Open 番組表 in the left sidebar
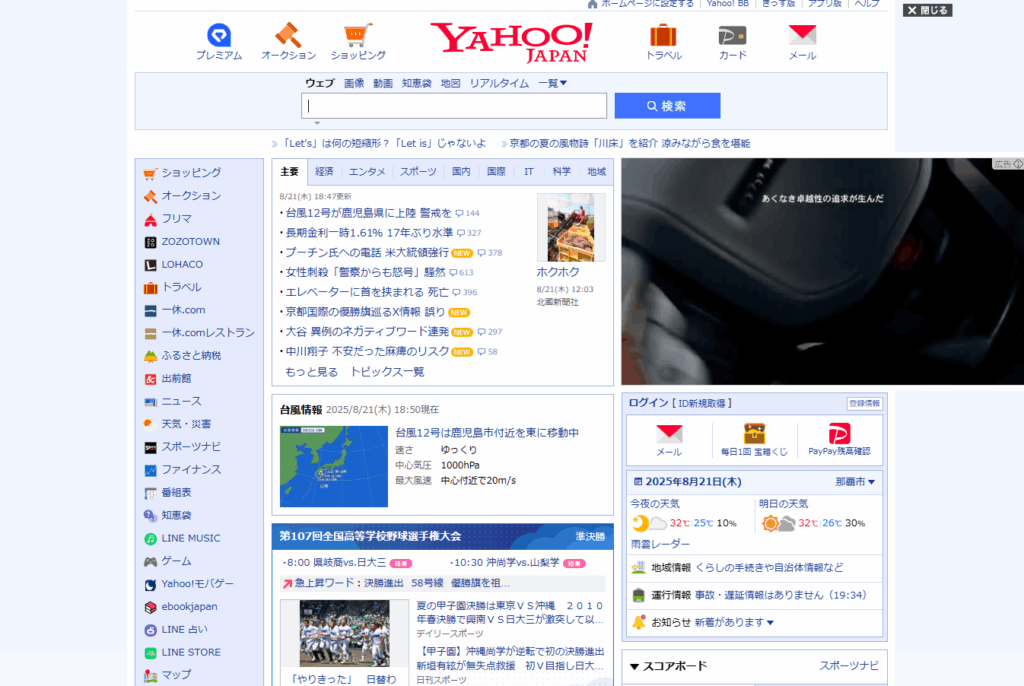1024x686 pixels. click(176, 493)
